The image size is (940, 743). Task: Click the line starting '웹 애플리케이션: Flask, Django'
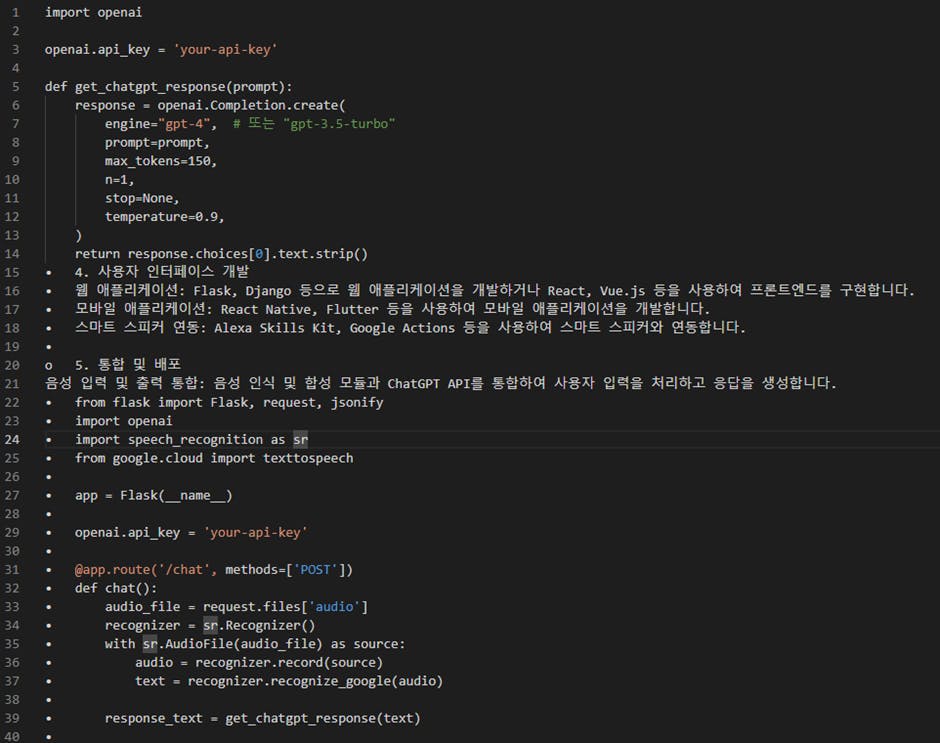(495, 291)
